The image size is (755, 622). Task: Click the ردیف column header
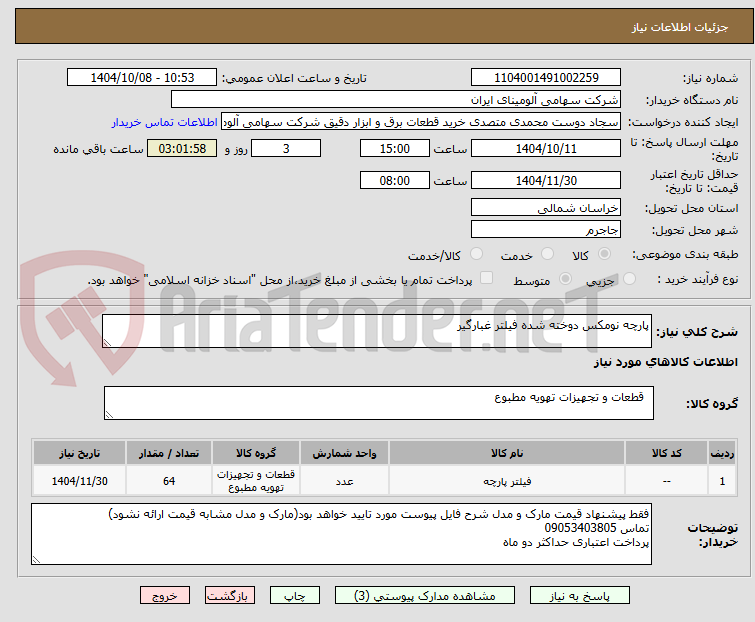coord(722,453)
